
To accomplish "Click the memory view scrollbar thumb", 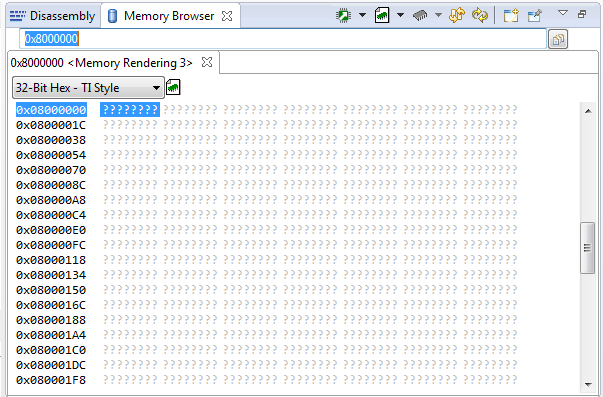I will [x=587, y=248].
